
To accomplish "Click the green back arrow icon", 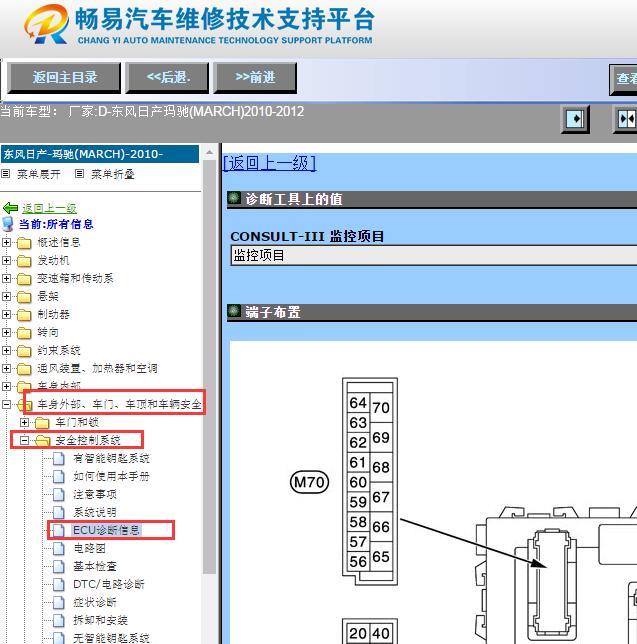I will 10,208.
